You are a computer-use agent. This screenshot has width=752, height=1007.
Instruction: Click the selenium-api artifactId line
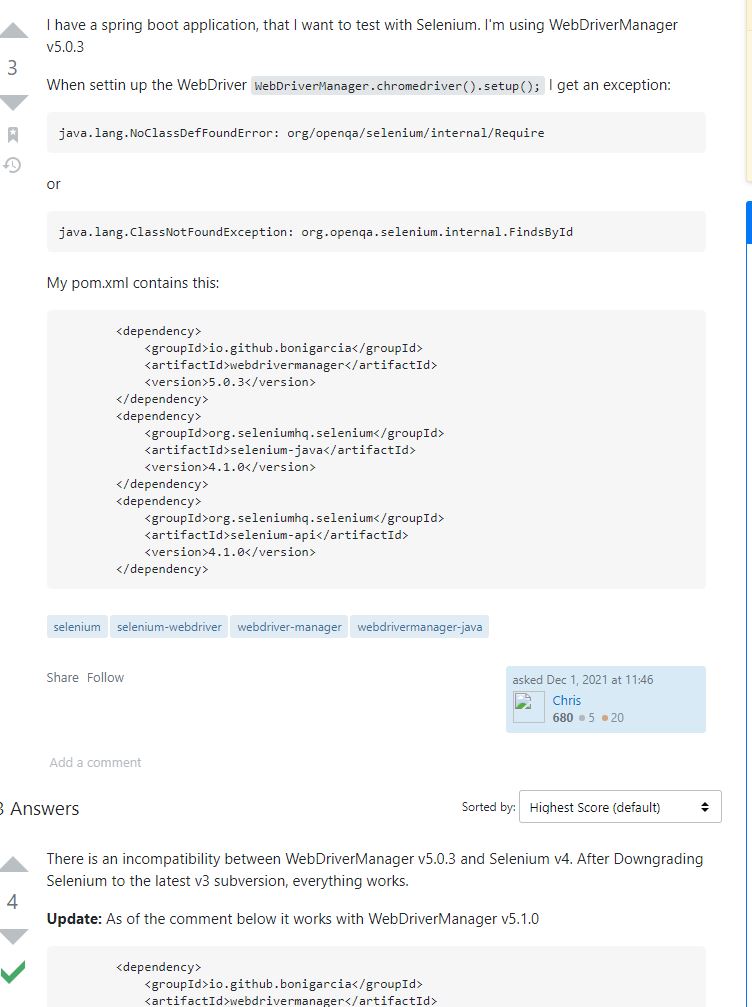[276, 535]
